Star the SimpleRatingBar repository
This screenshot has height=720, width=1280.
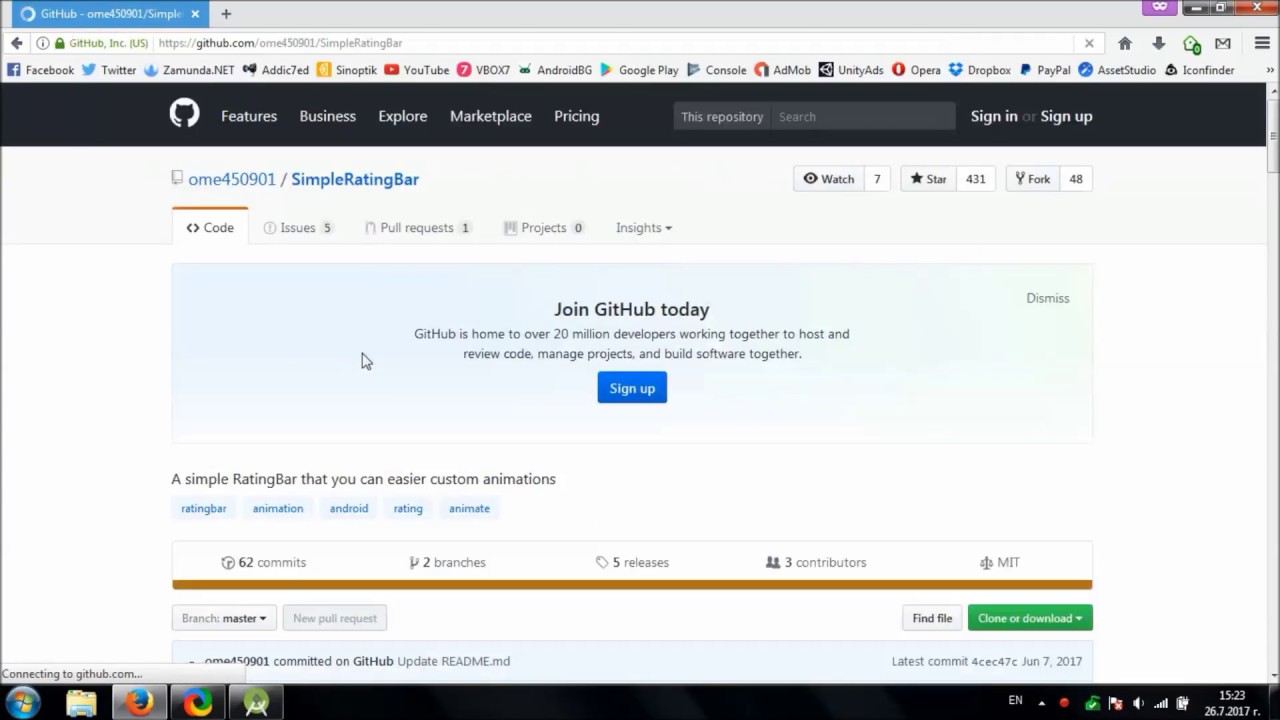click(928, 179)
